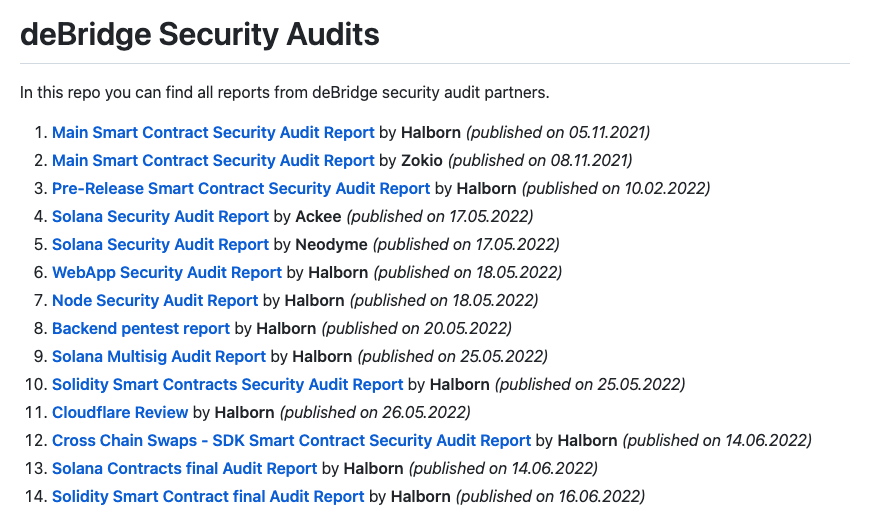The image size is (872, 527).
Task: Click Halborn in the WebApp Security Audit row
Action: [338, 272]
